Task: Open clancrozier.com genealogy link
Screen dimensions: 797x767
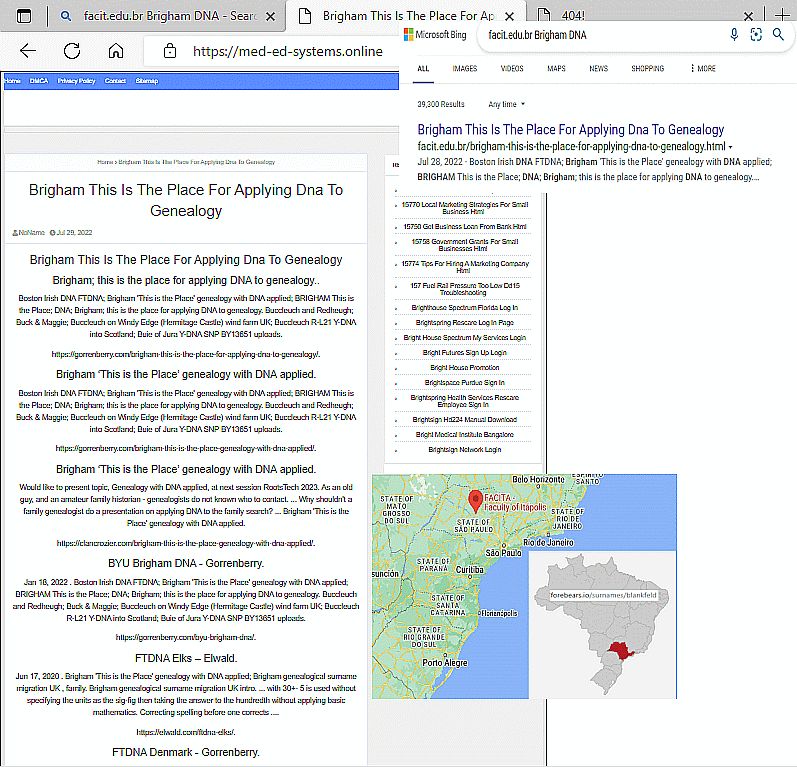Action: click(x=186, y=543)
